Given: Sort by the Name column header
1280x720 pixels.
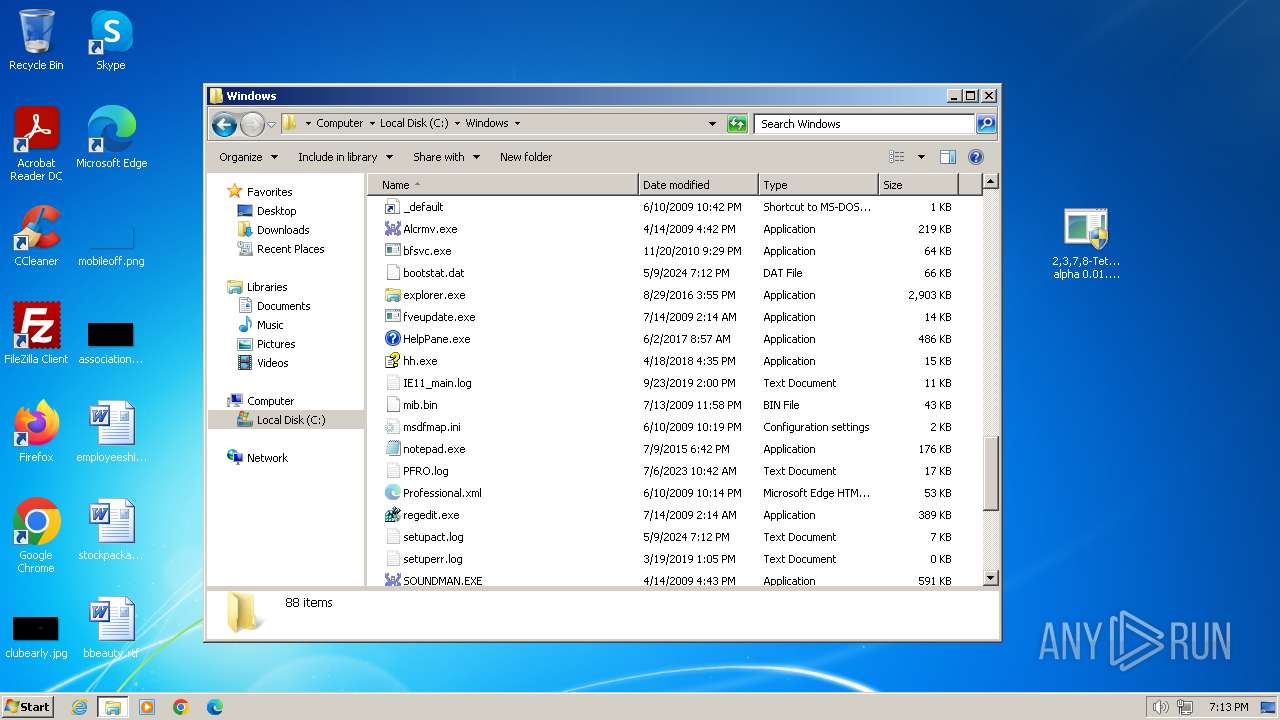Looking at the screenshot, I should click(x=502, y=185).
